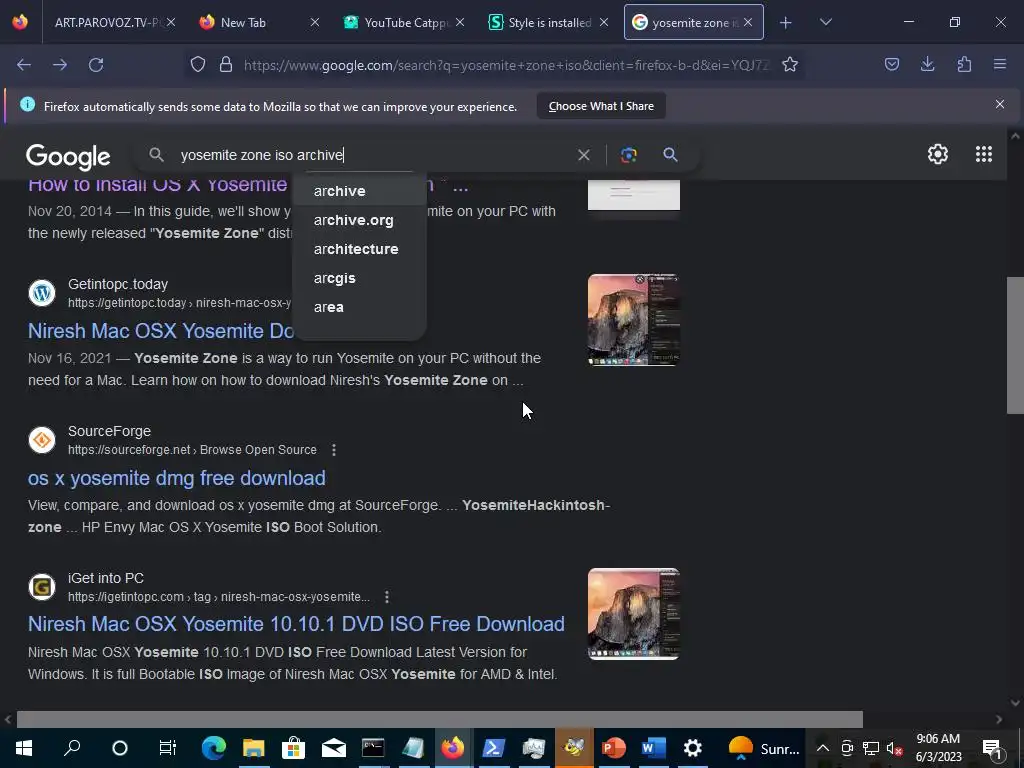
Task: Click Choose What I Share button
Action: point(601,106)
